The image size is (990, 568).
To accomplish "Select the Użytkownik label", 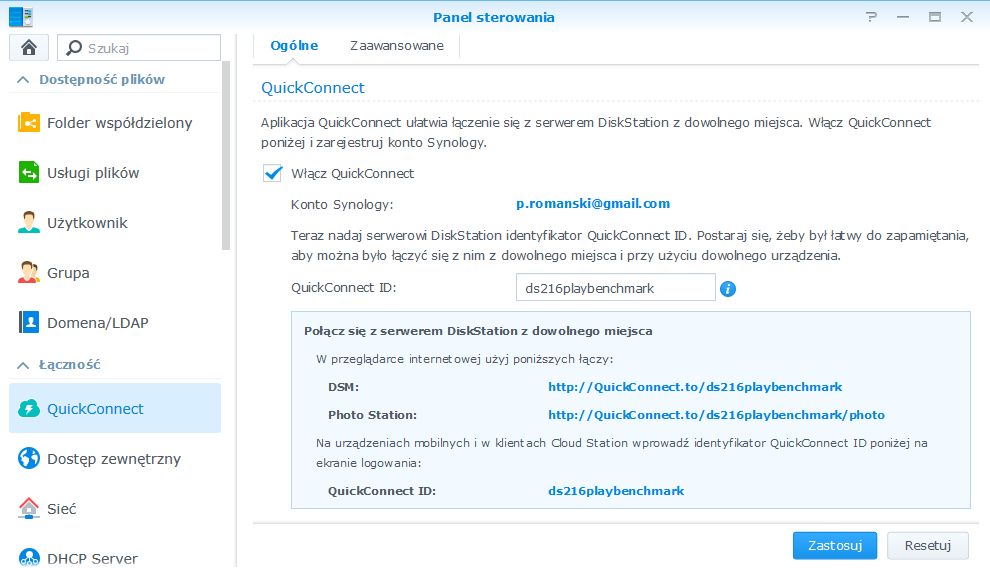I will (x=87, y=223).
